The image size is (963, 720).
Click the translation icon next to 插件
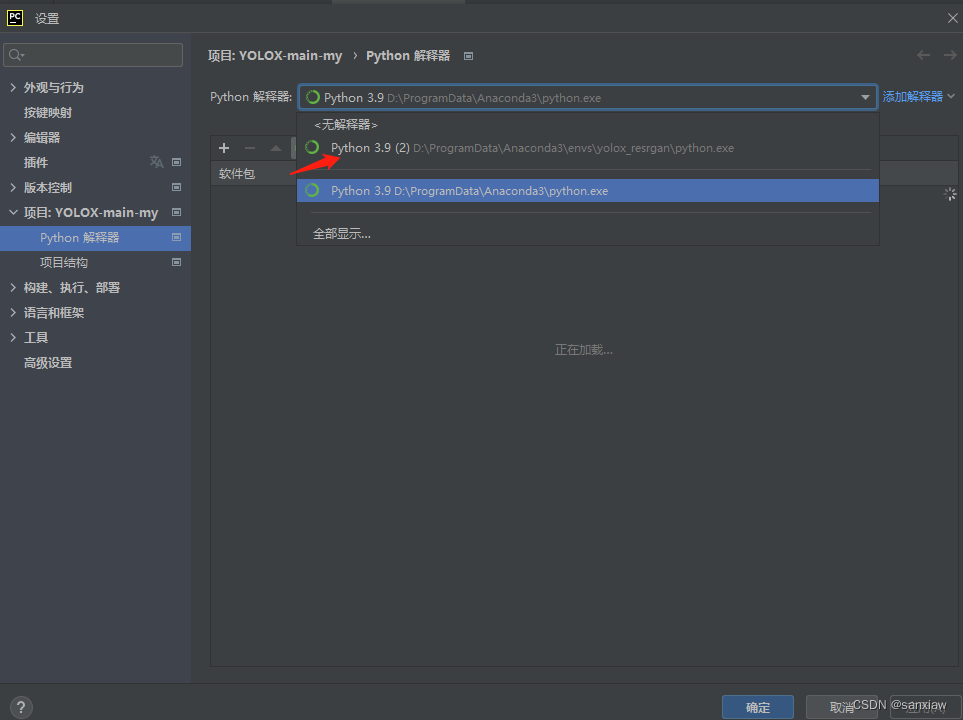click(x=156, y=162)
